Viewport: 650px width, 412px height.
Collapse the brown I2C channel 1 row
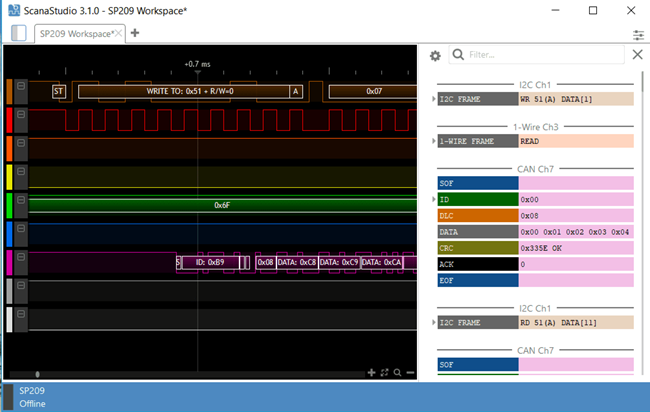[21, 86]
